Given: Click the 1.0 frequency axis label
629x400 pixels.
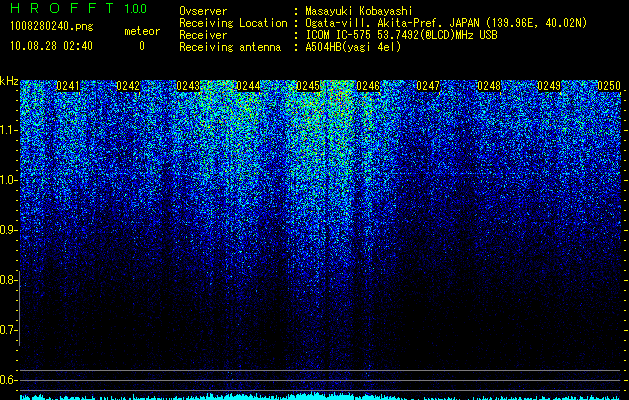Looking at the screenshot, I should click(8, 180).
